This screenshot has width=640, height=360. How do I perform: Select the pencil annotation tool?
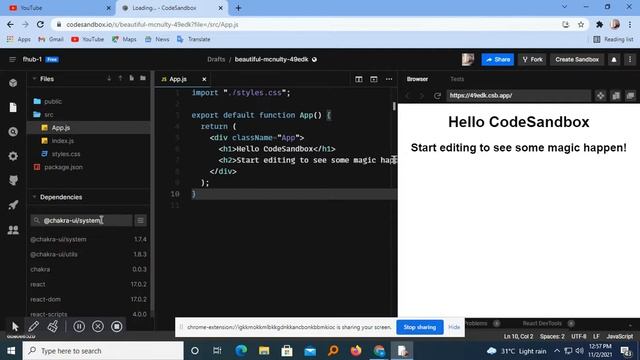[x=34, y=326]
